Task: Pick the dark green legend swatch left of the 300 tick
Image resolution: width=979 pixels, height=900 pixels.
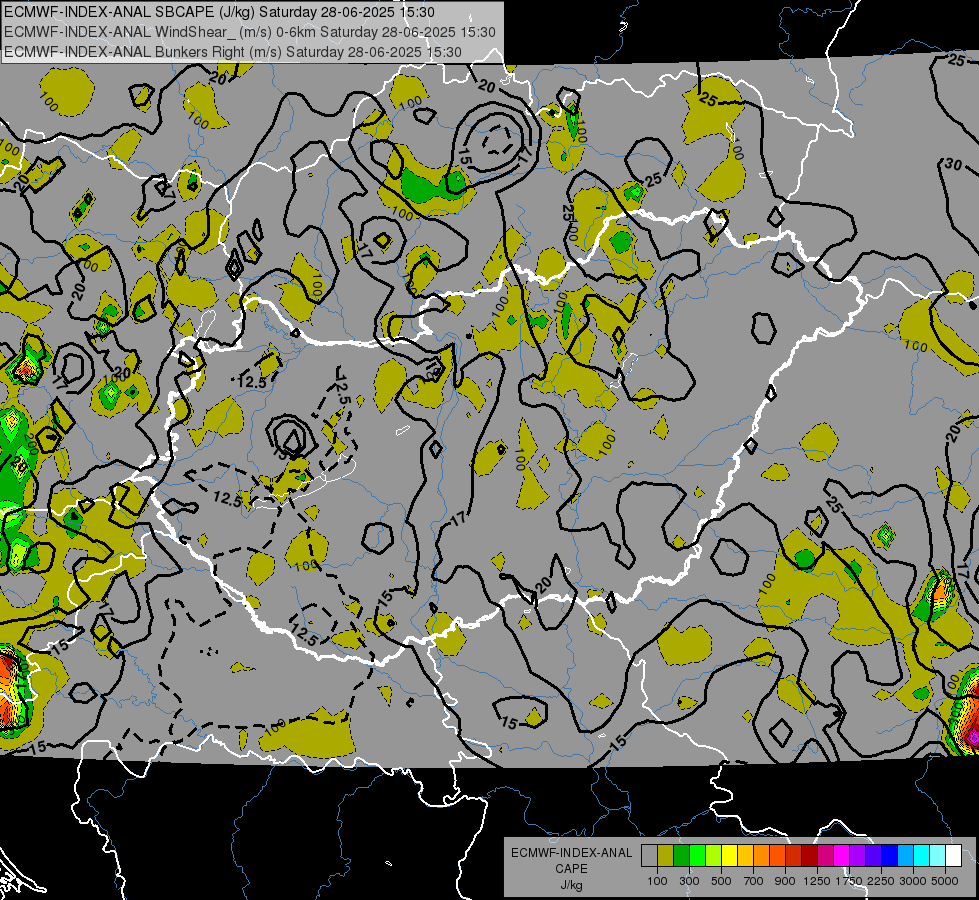Action: [x=682, y=855]
